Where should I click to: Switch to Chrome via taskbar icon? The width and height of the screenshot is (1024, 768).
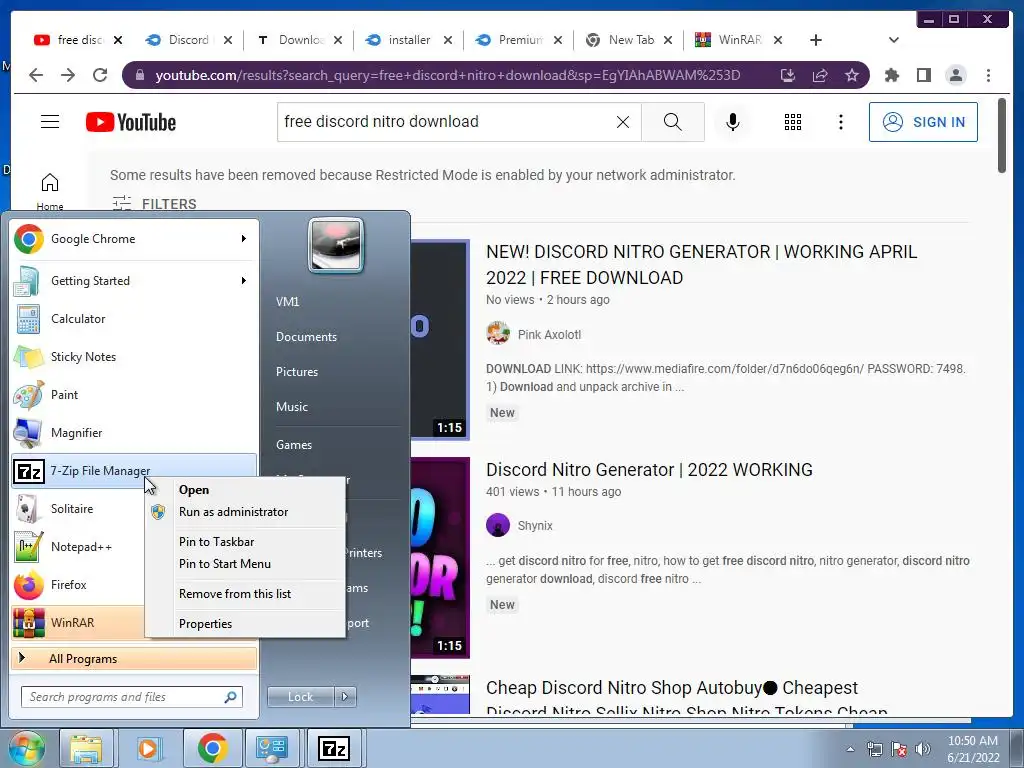pyautogui.click(x=212, y=748)
